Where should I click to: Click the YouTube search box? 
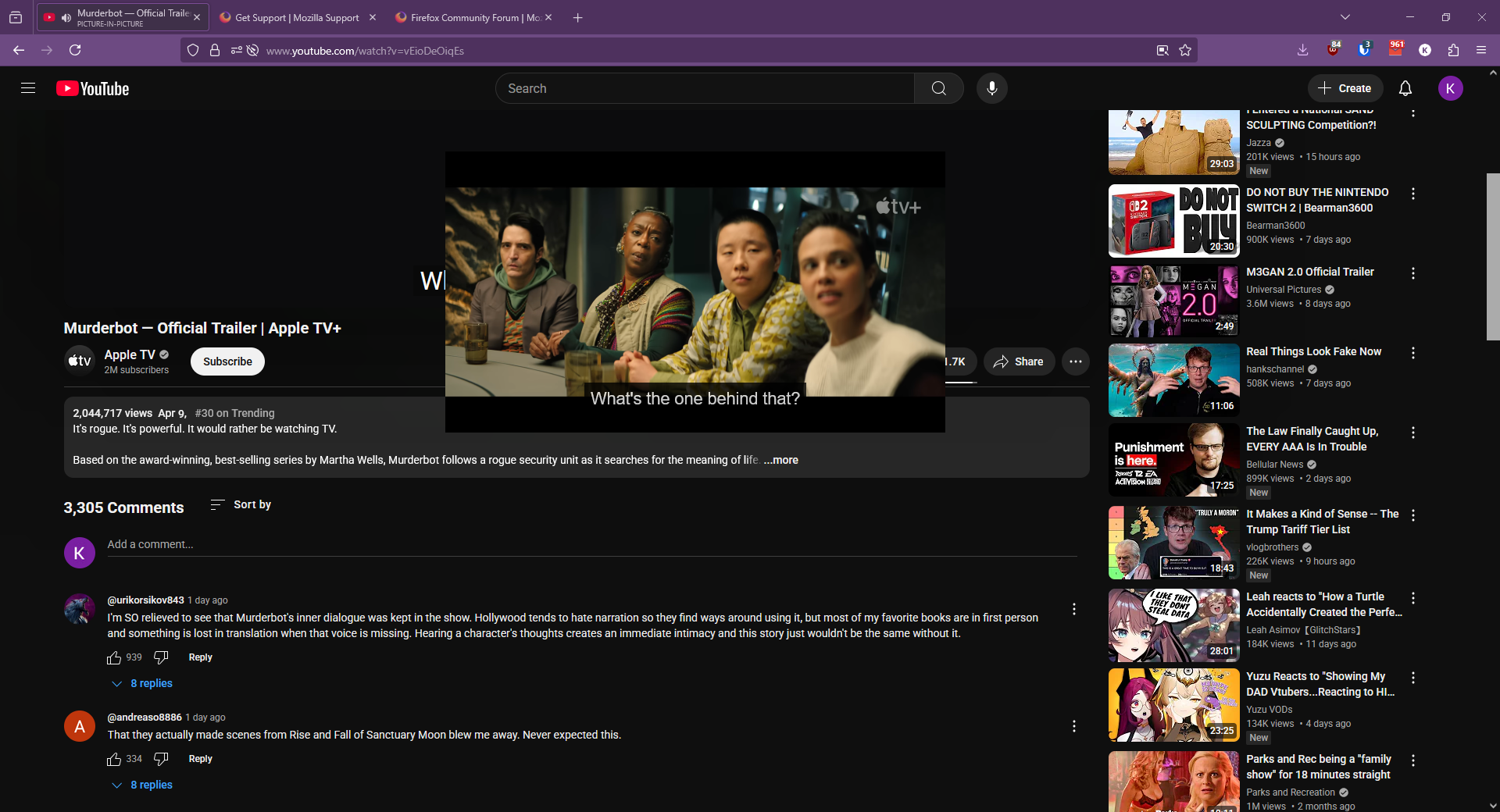(705, 88)
